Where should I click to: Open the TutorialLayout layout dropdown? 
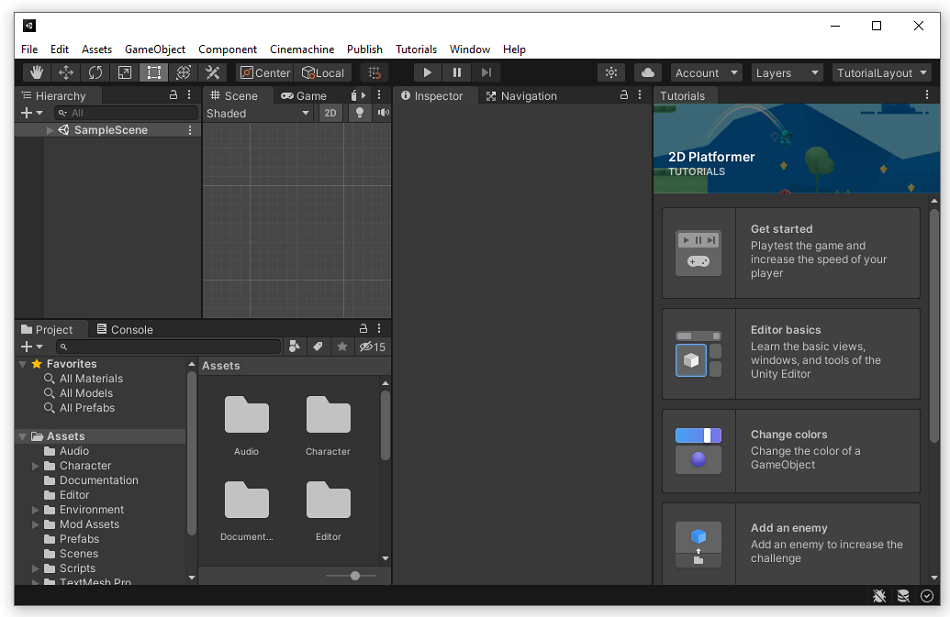pyautogui.click(x=882, y=73)
